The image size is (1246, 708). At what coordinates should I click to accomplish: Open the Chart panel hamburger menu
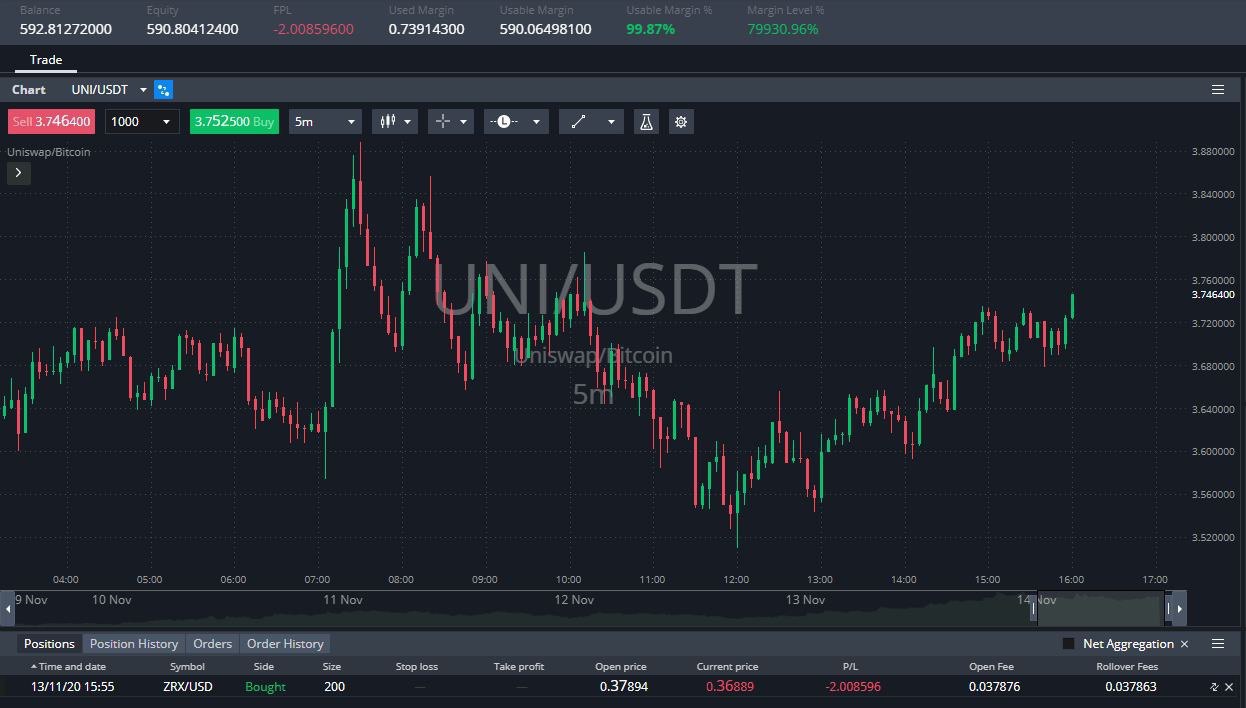[1218, 90]
